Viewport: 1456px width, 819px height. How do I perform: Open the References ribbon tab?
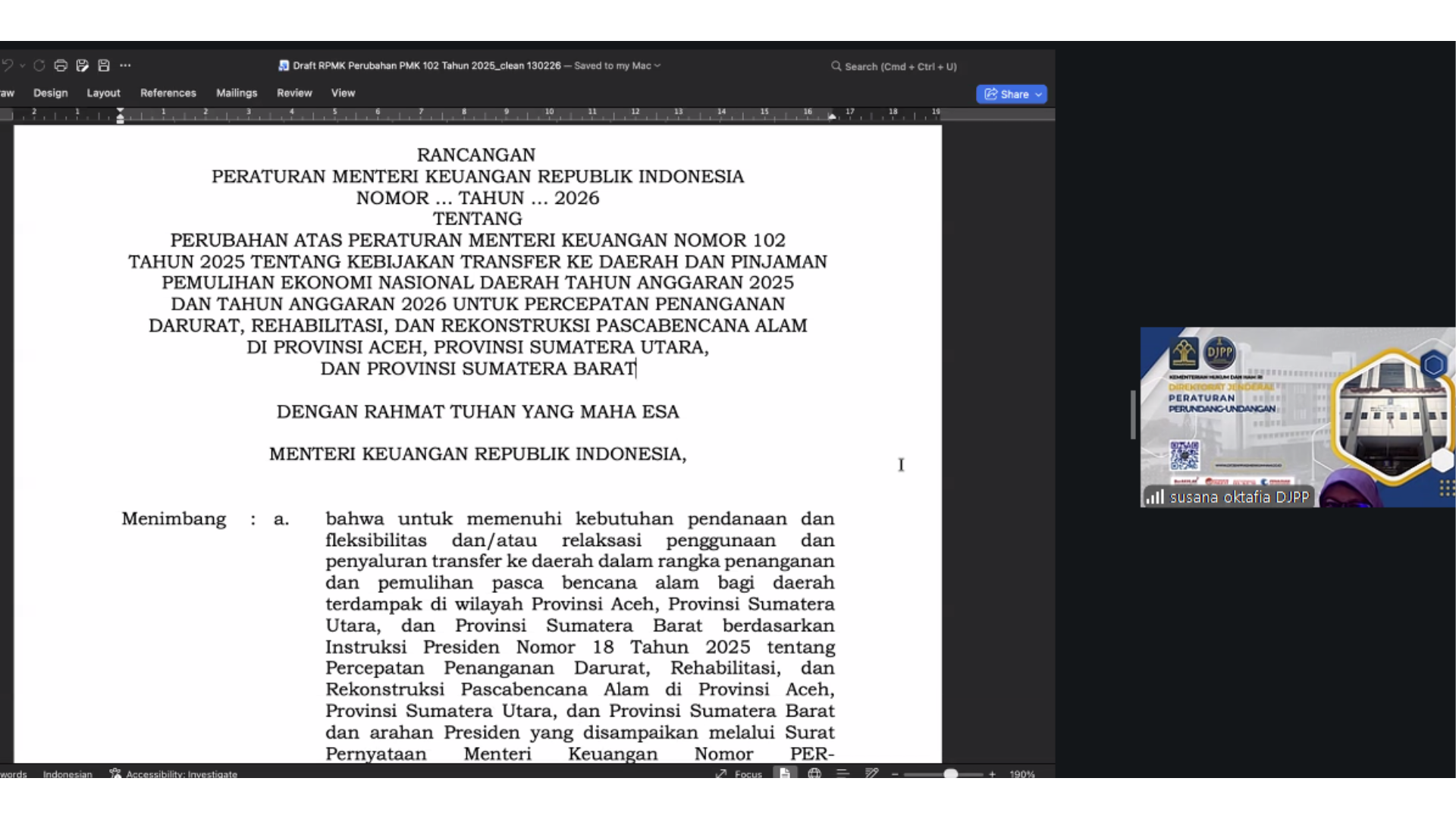click(168, 93)
